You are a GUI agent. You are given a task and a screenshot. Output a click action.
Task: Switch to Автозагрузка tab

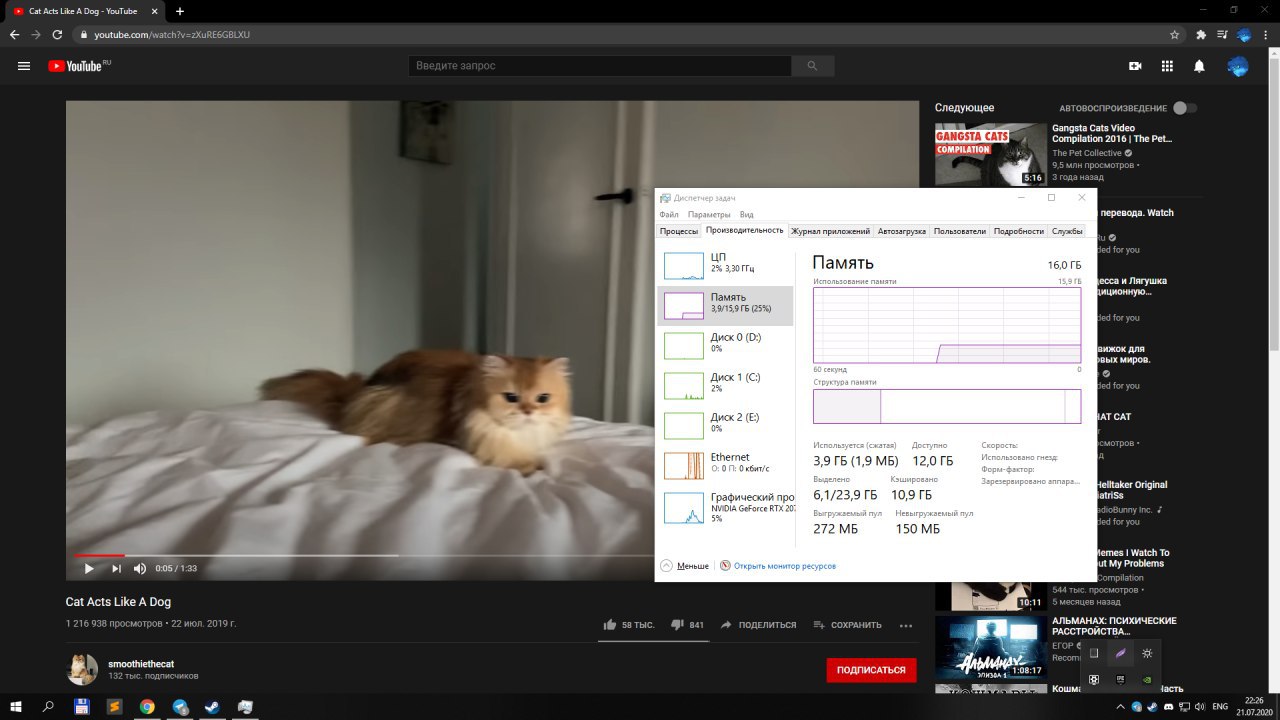click(902, 231)
